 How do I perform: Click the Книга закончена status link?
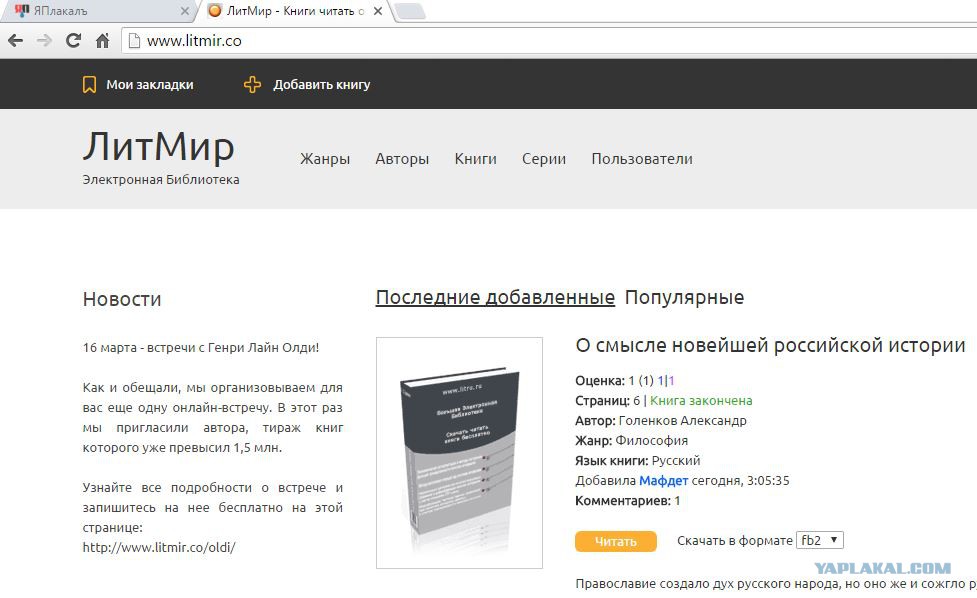pyautogui.click(x=701, y=401)
